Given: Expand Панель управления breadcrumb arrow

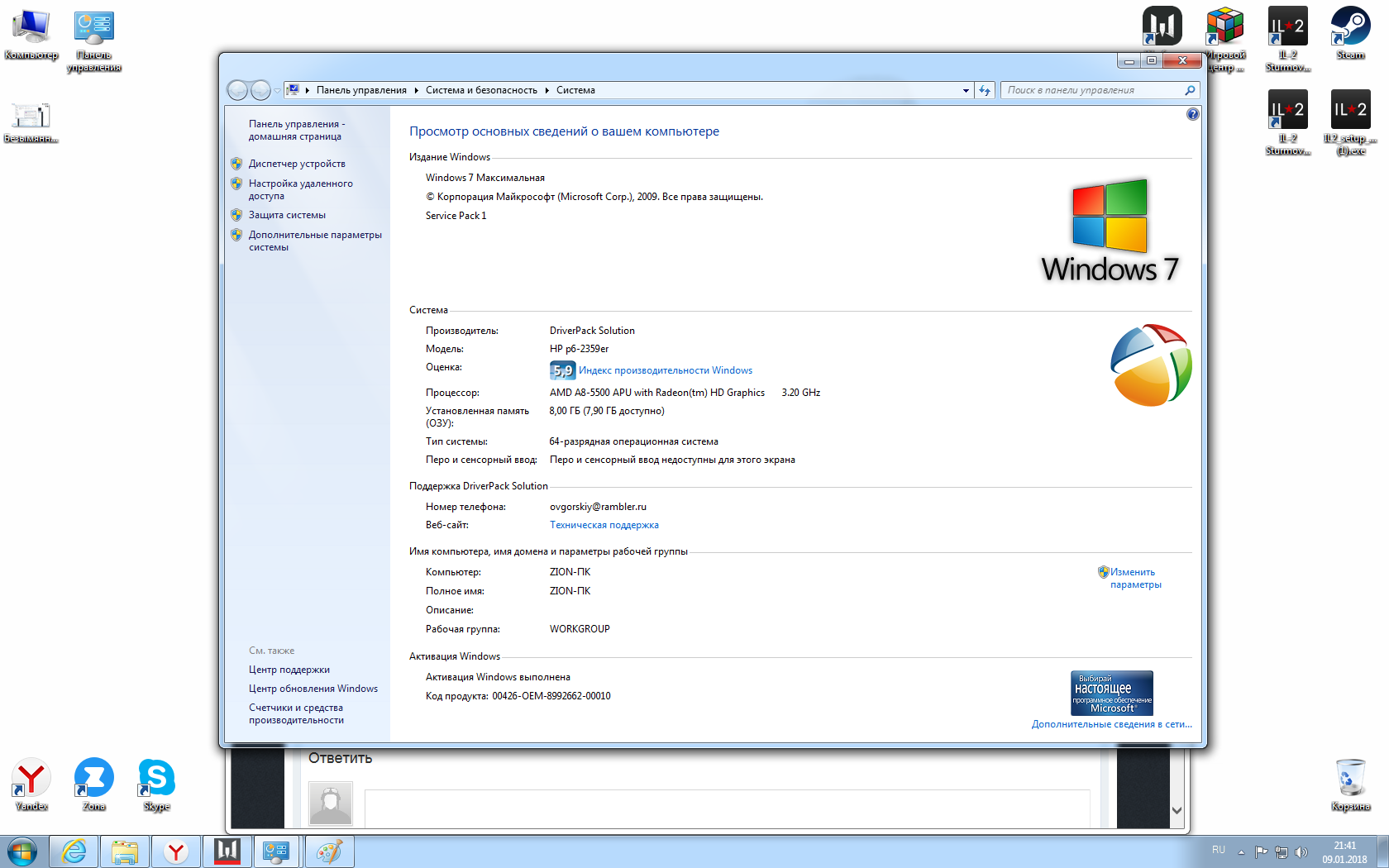Looking at the screenshot, I should pyautogui.click(x=416, y=90).
